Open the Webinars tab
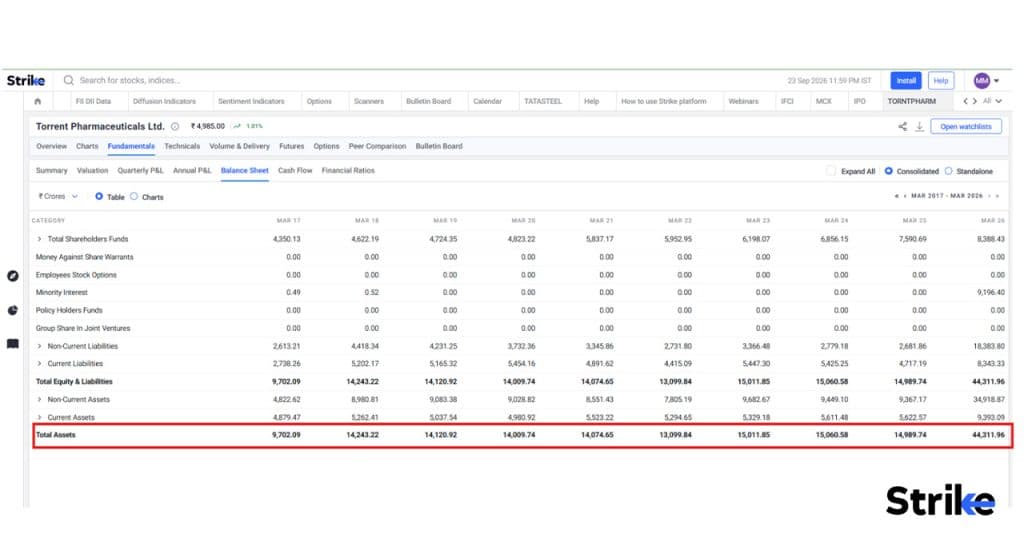 coord(743,101)
